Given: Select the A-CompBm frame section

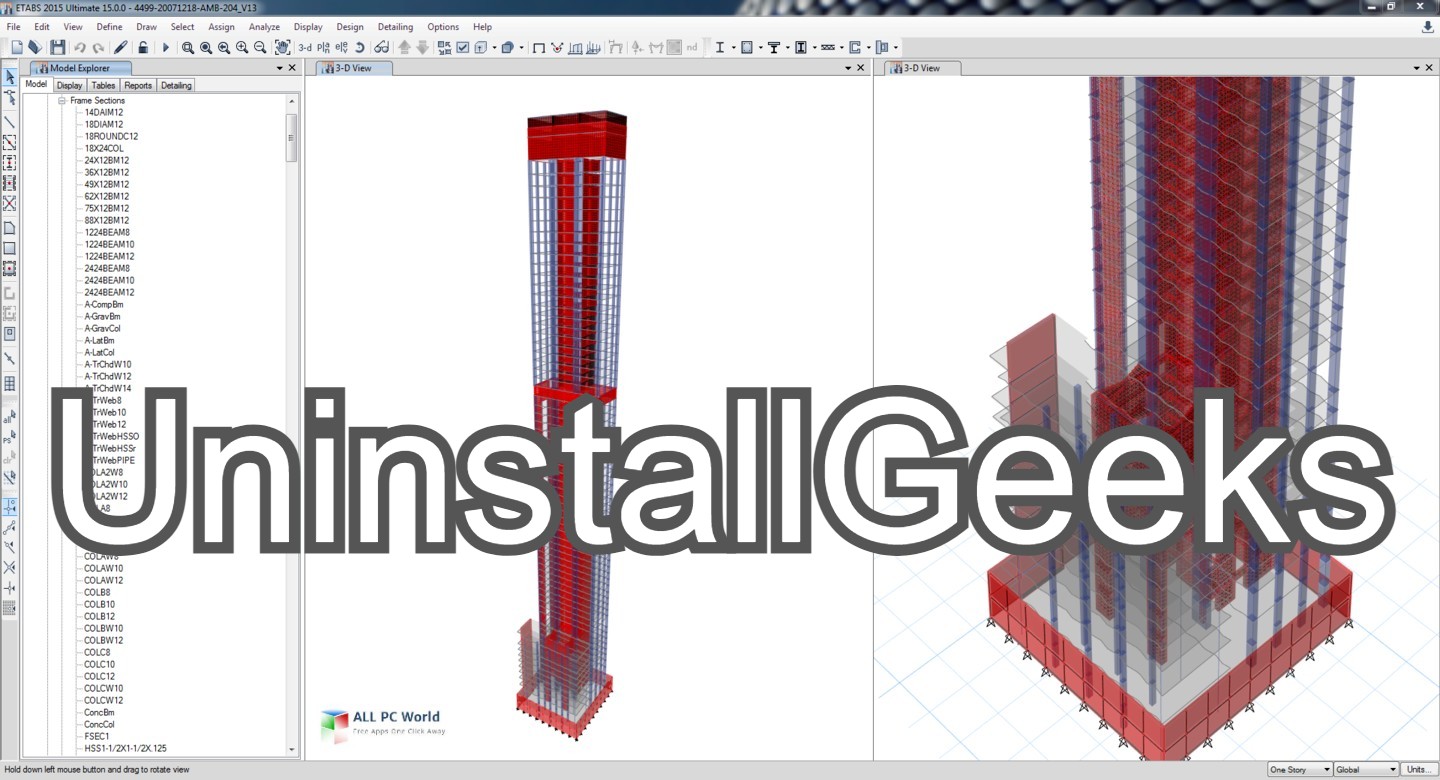Looking at the screenshot, I should click(104, 304).
